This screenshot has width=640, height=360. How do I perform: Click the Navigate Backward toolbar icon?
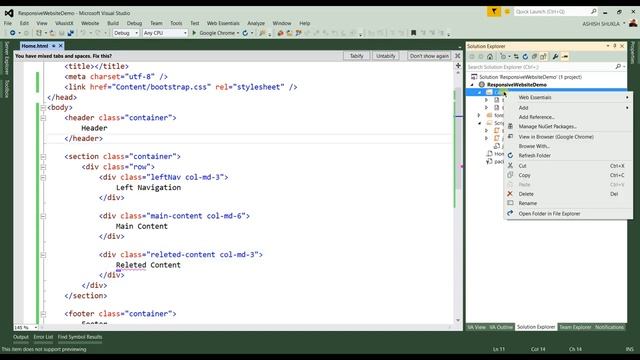coord(12,33)
